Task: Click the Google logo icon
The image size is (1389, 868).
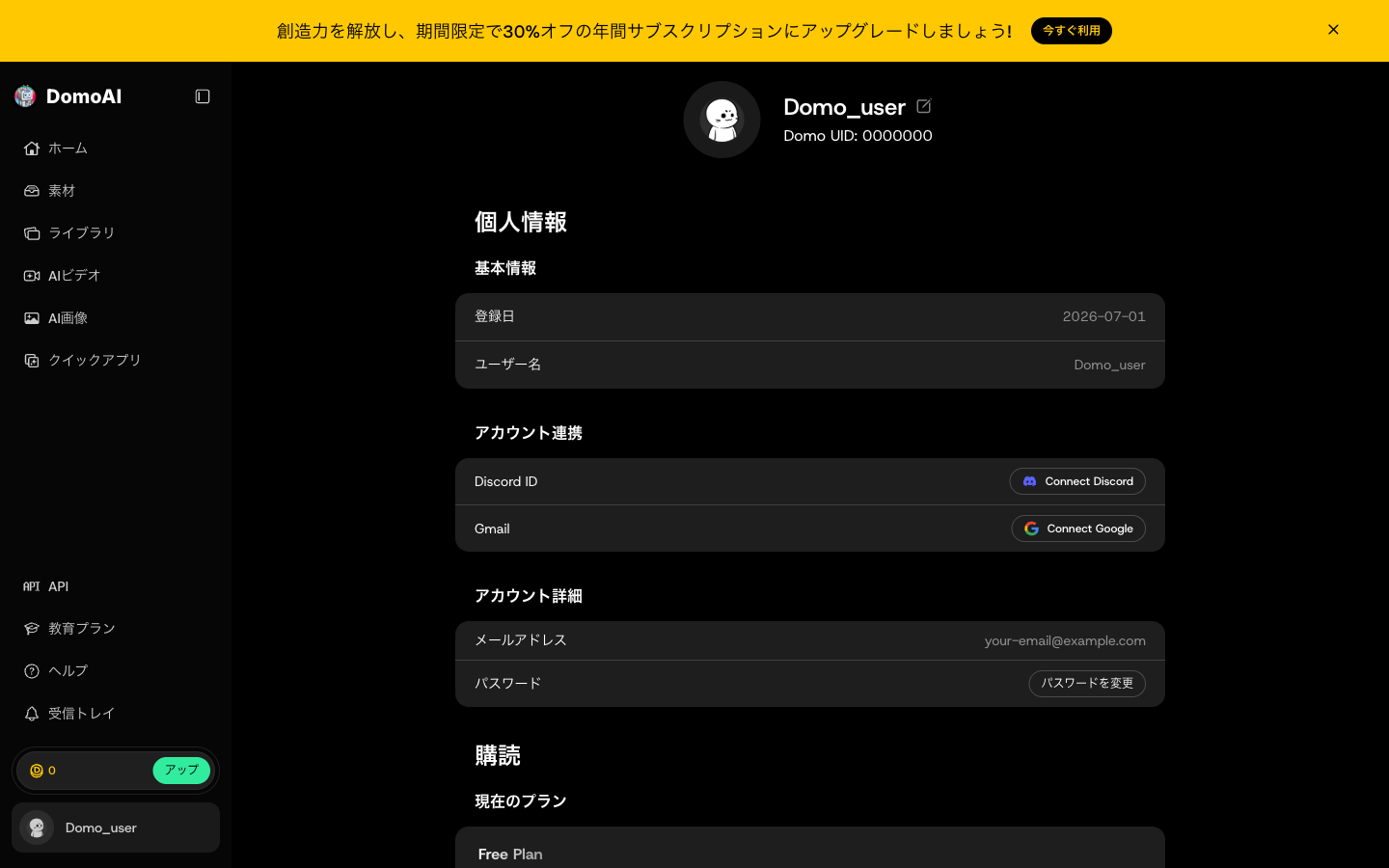Action: click(x=1031, y=529)
